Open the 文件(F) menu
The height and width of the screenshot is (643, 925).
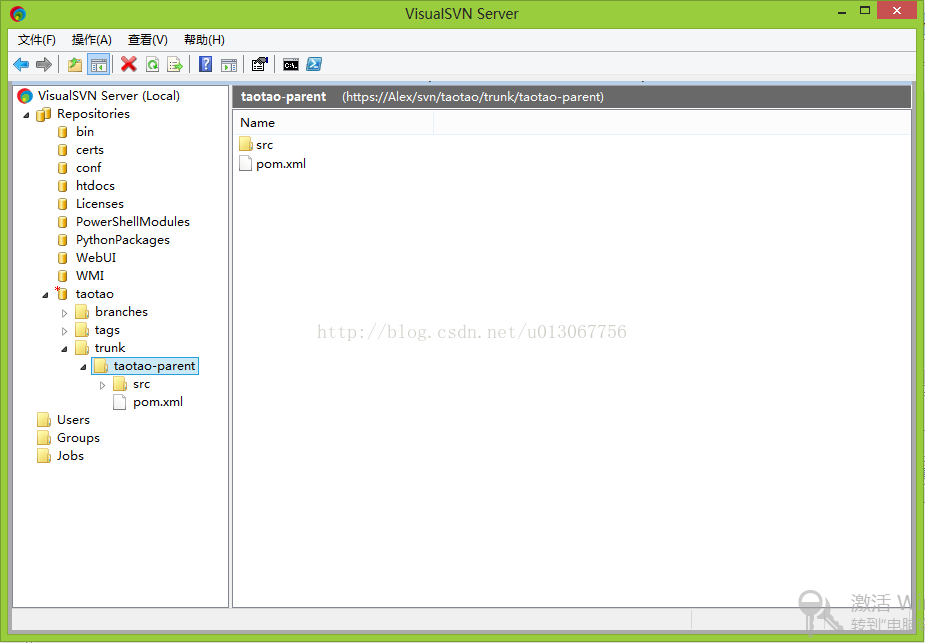click(37, 40)
